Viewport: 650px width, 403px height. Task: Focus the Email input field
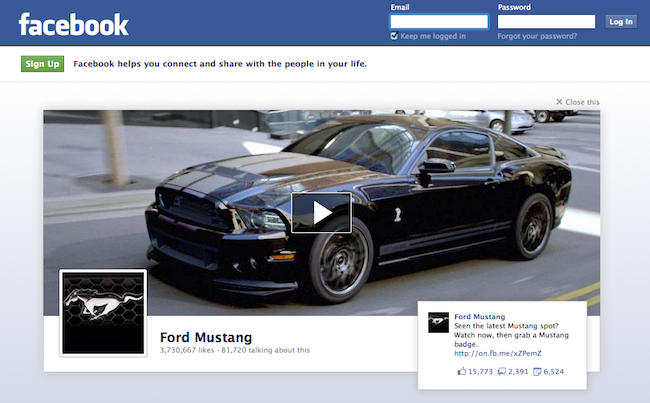pyautogui.click(x=439, y=21)
